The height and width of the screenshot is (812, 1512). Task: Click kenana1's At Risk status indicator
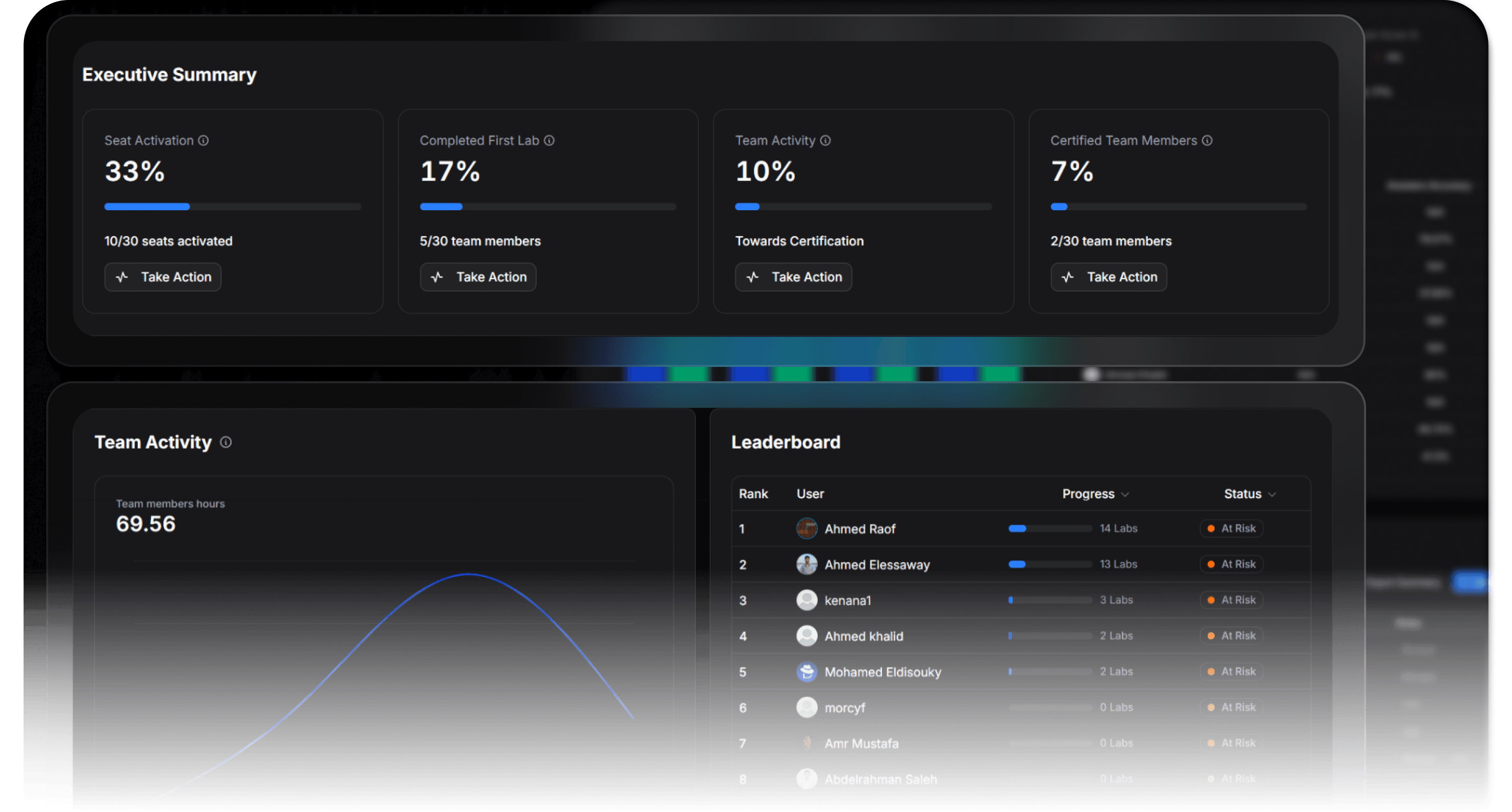tap(1231, 600)
